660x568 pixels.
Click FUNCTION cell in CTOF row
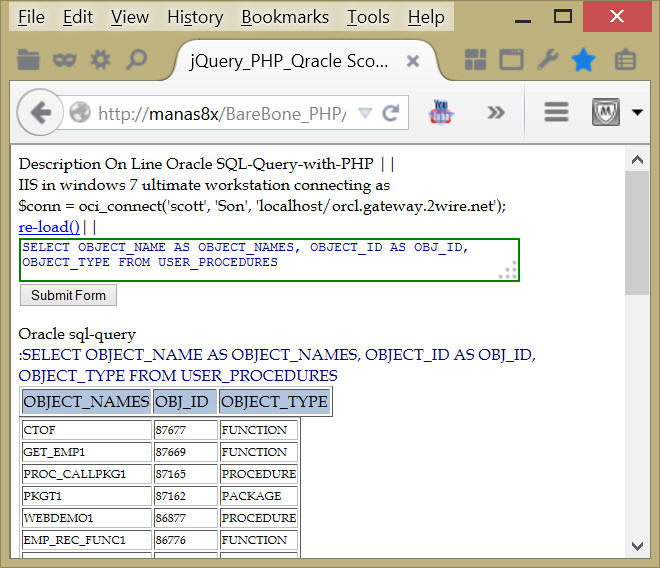(x=259, y=430)
